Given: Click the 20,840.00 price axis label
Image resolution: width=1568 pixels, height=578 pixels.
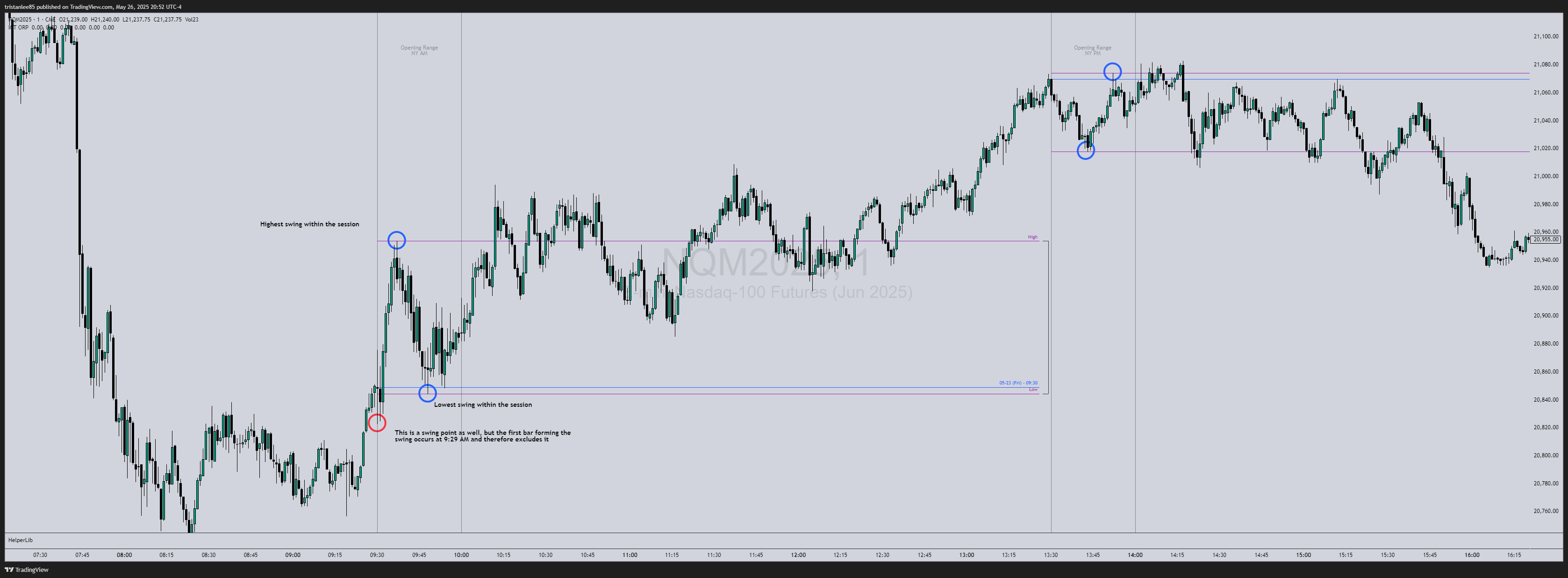Looking at the screenshot, I should coord(1546,399).
